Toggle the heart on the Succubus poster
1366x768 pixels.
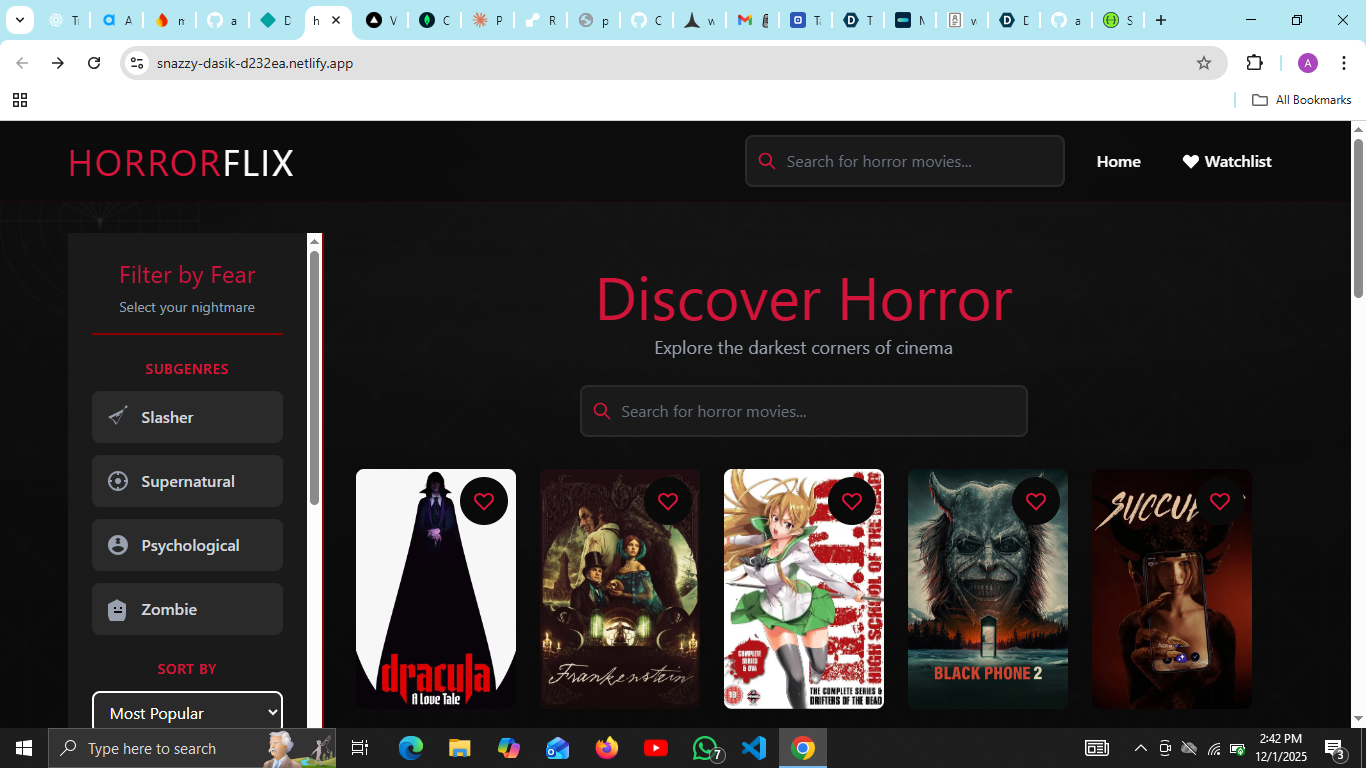[x=1220, y=501]
